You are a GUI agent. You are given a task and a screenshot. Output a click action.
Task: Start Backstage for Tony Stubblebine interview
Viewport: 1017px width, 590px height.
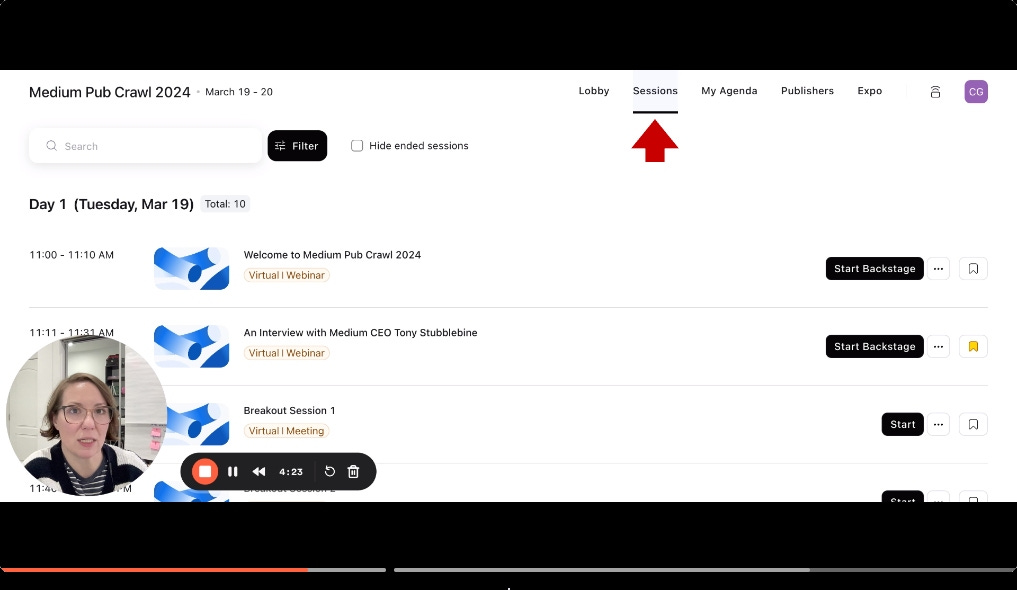874,346
